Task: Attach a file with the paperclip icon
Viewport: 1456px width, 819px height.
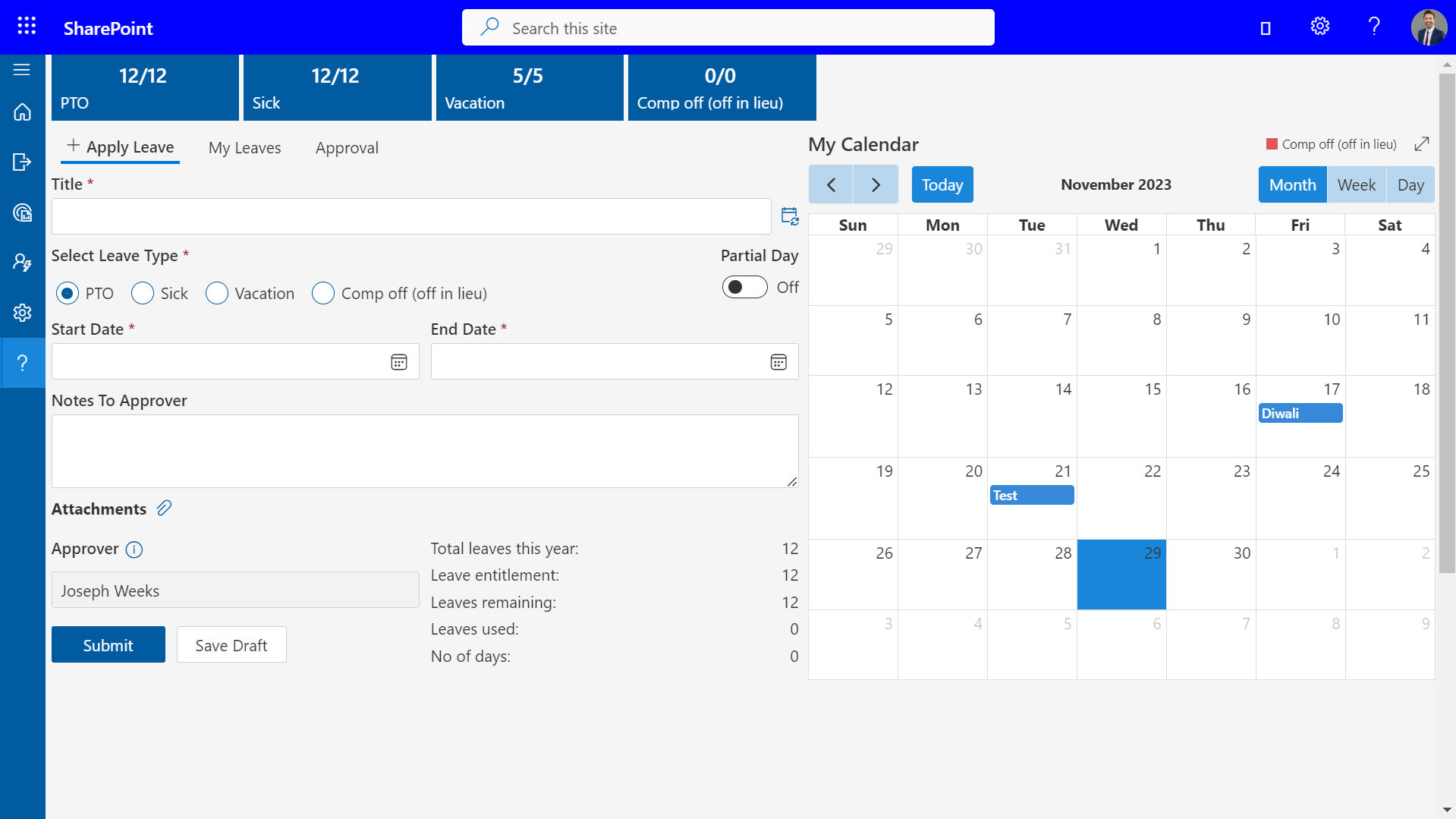Action: pos(164,508)
